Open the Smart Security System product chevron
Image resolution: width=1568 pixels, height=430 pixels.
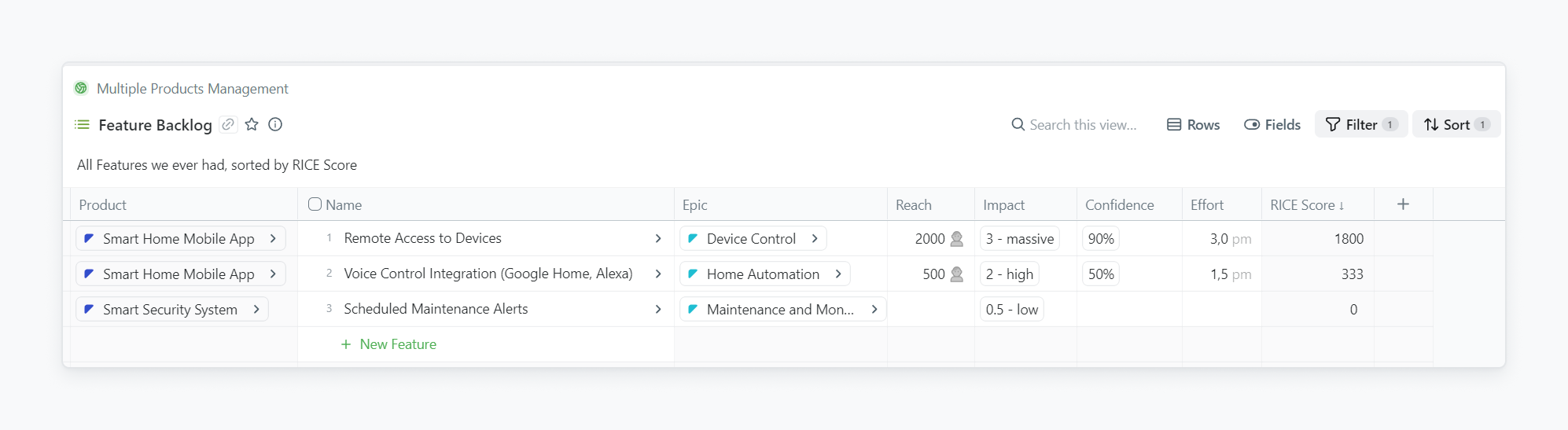(x=256, y=310)
